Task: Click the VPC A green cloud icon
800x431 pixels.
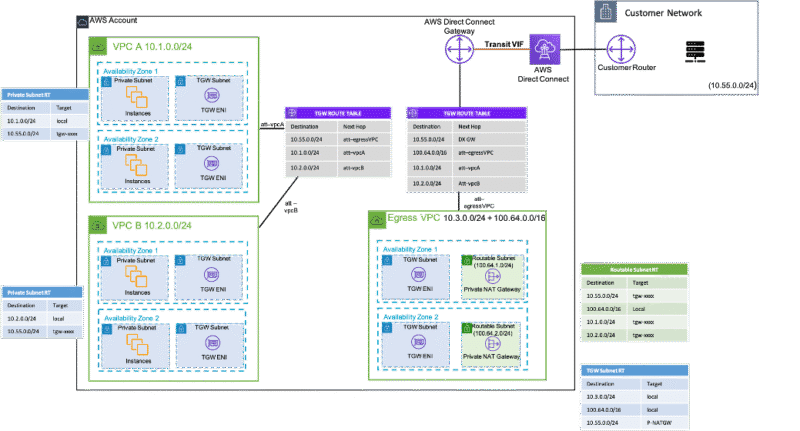Action: pyautogui.click(x=97, y=46)
